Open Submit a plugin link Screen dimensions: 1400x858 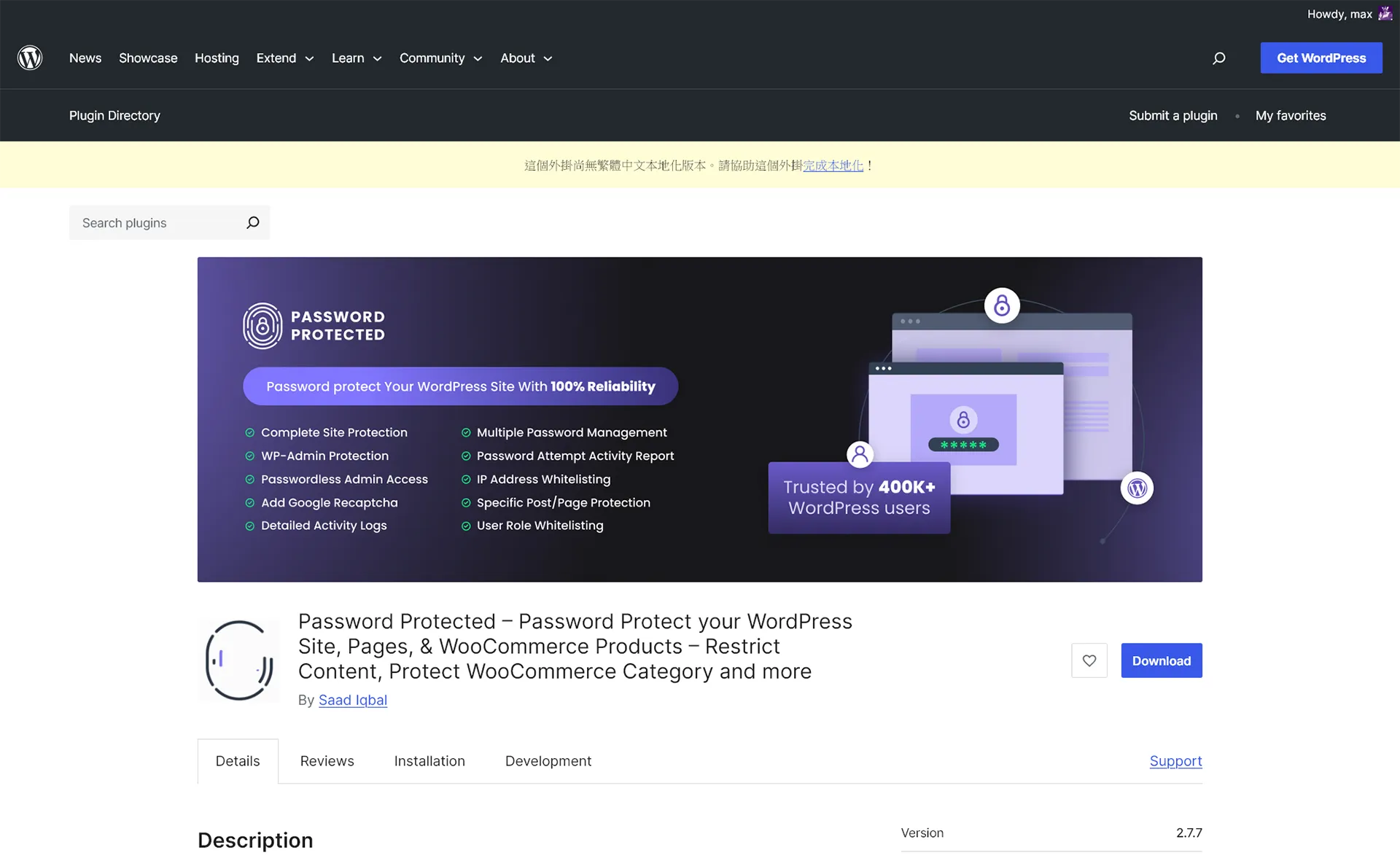[x=1172, y=115]
